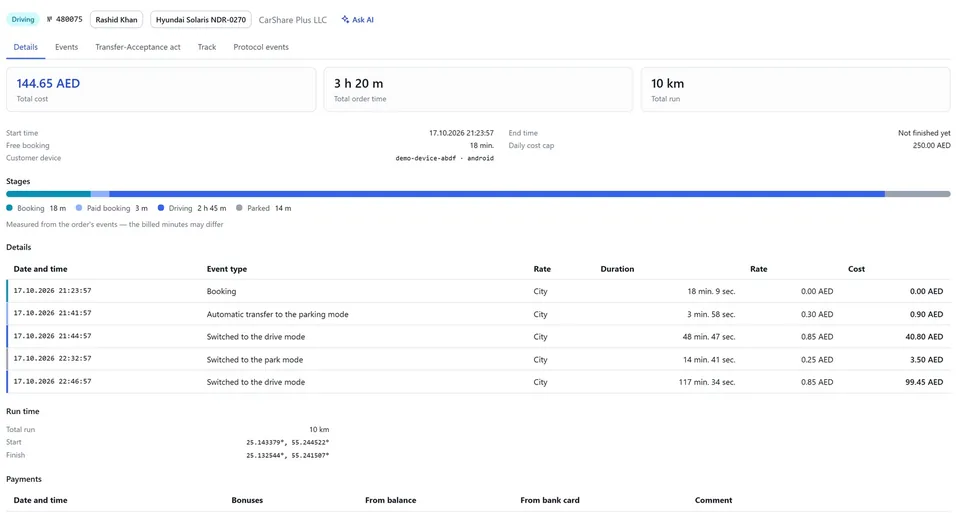Click 18 min. 9 sec. duration cell
This screenshot has width=960, height=516.
(711, 291)
